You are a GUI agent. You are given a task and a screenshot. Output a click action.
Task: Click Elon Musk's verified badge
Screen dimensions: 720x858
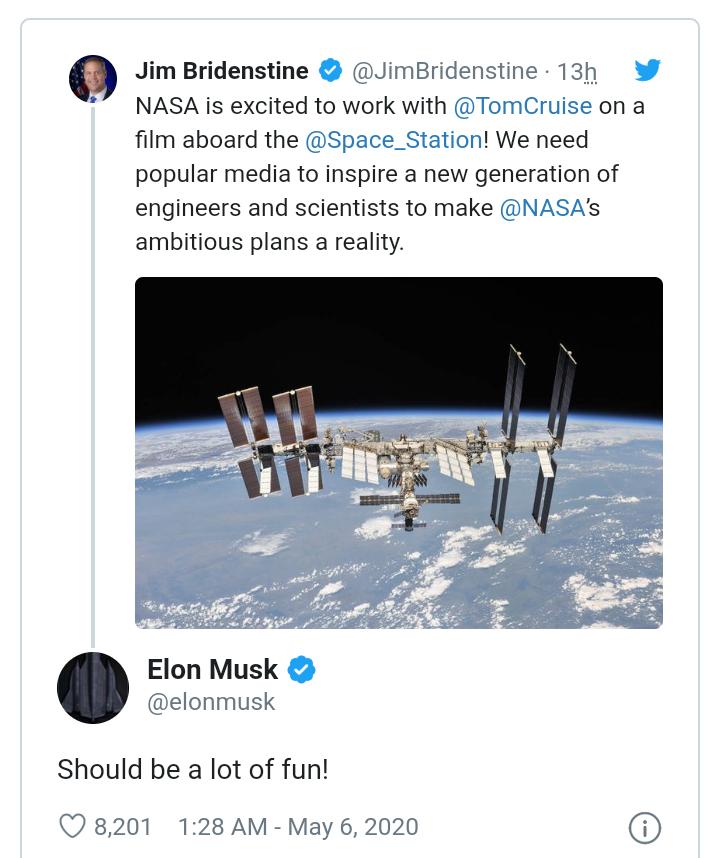click(x=302, y=669)
